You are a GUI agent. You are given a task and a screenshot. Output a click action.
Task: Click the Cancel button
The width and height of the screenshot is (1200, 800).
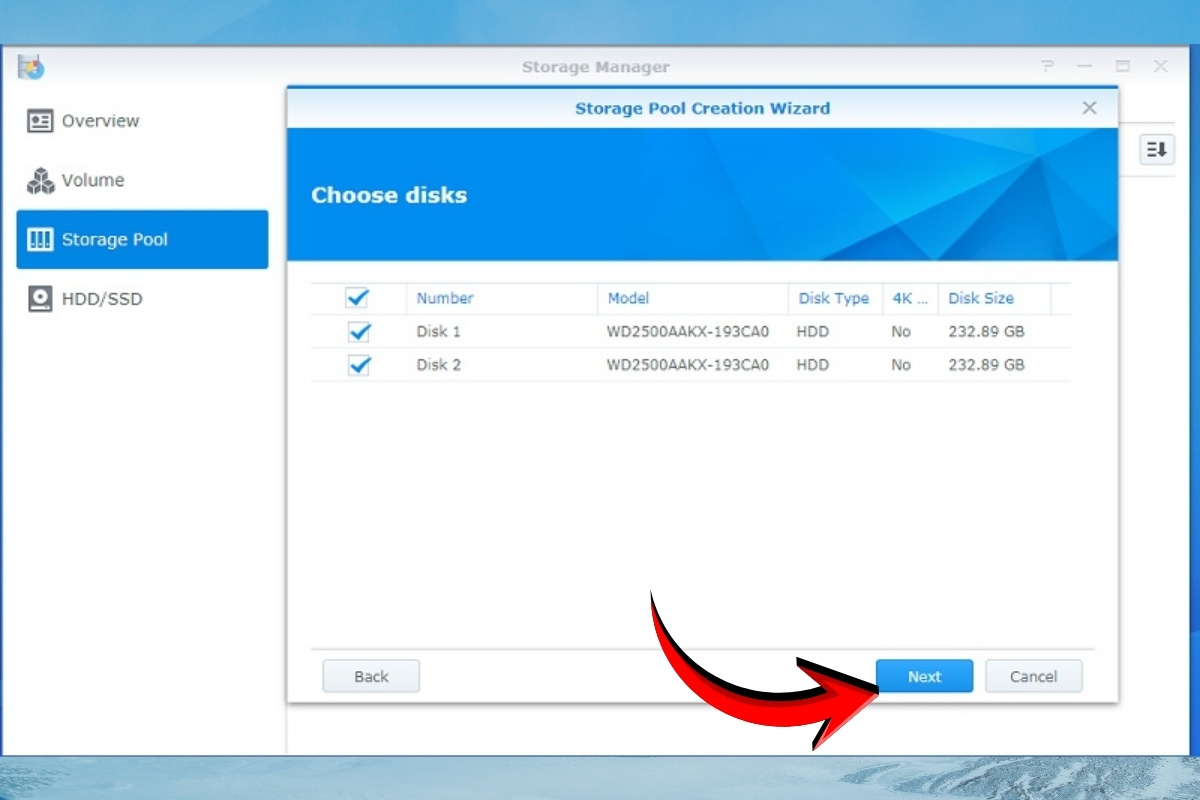tap(1034, 677)
